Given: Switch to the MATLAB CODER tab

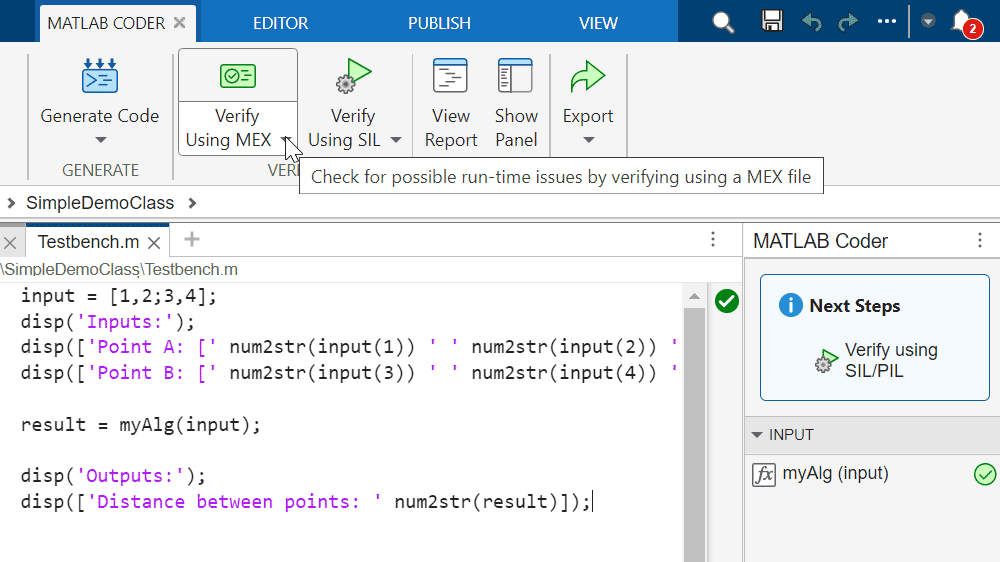Looking at the screenshot, I should pyautogui.click(x=106, y=23).
